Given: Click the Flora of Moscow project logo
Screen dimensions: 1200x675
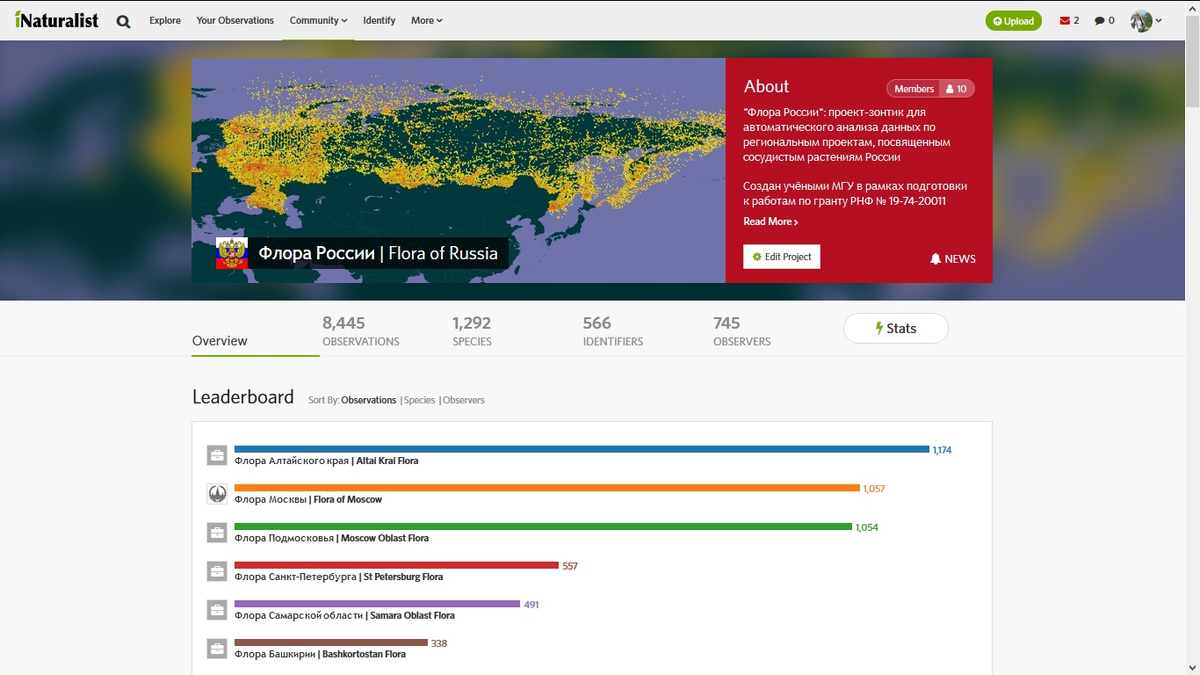Looking at the screenshot, I should point(217,493).
